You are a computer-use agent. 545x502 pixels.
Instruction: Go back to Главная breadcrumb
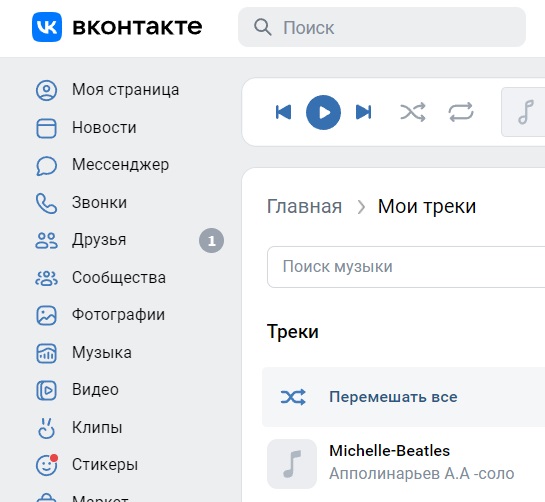304,207
